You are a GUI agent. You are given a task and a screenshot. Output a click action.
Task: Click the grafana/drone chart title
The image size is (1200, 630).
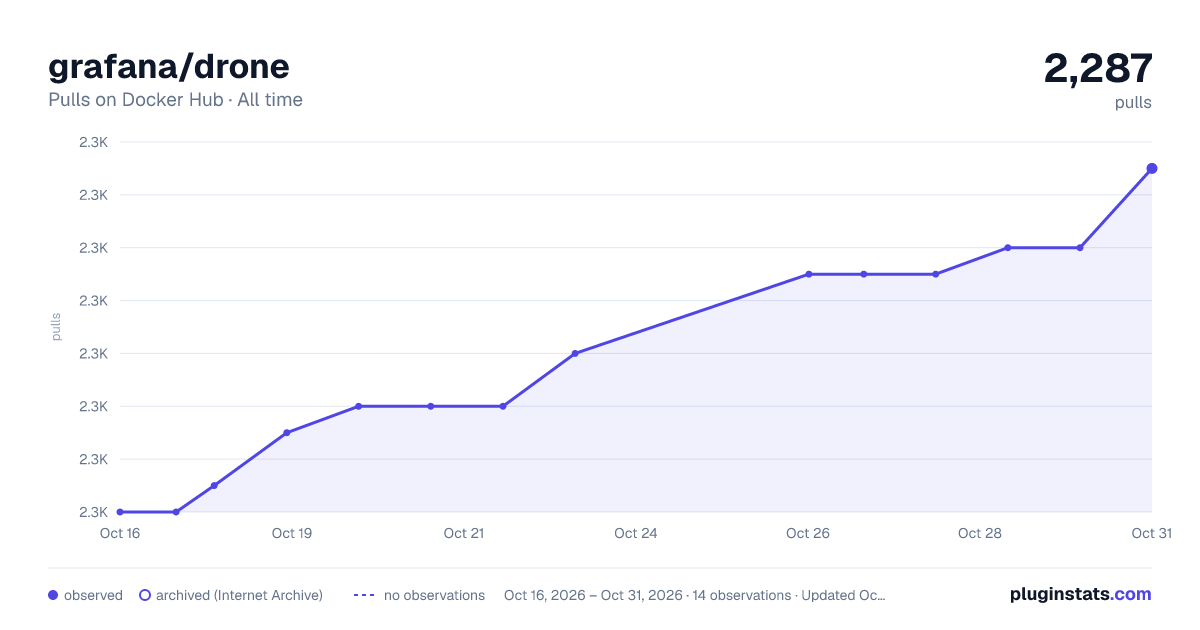click(x=169, y=66)
